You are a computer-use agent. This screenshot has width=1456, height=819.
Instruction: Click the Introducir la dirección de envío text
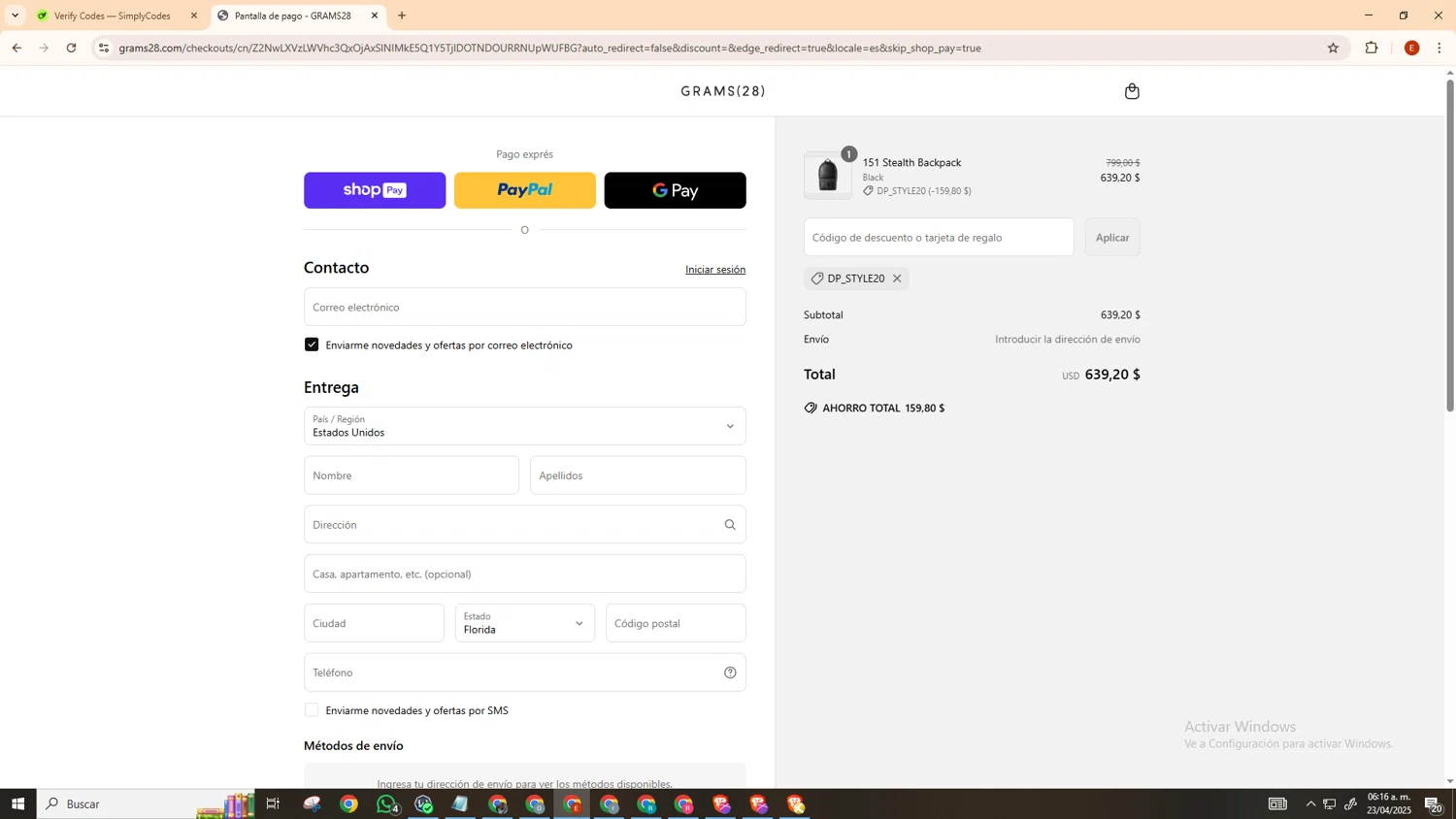click(x=1068, y=340)
